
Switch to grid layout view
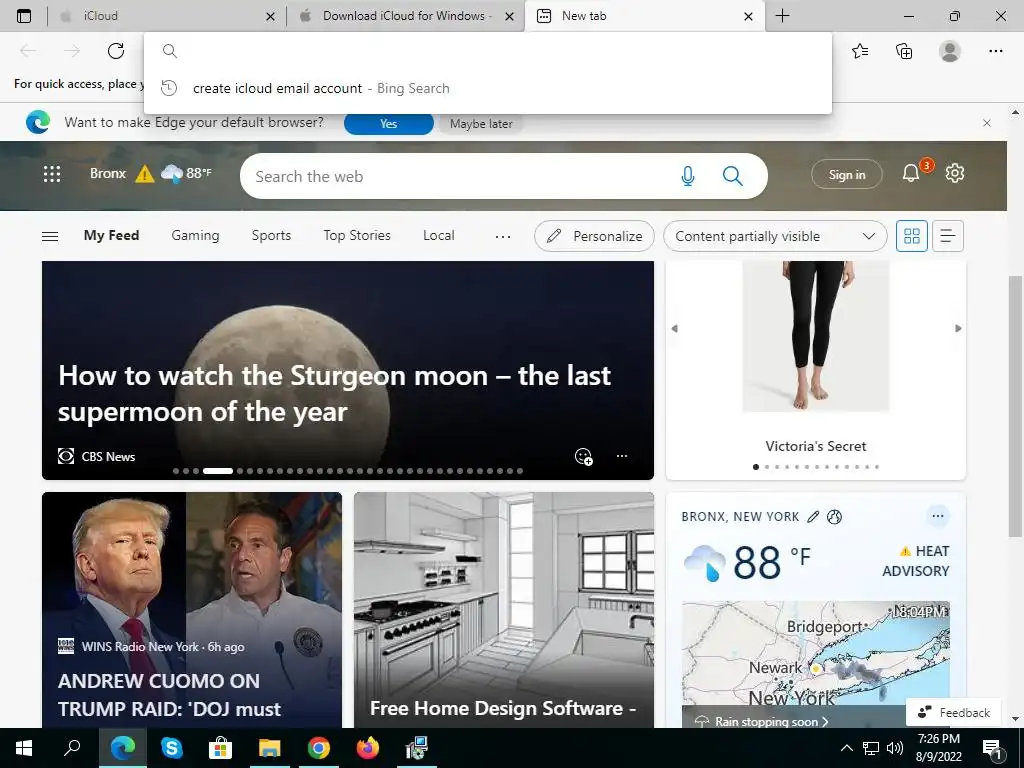pyautogui.click(x=912, y=236)
